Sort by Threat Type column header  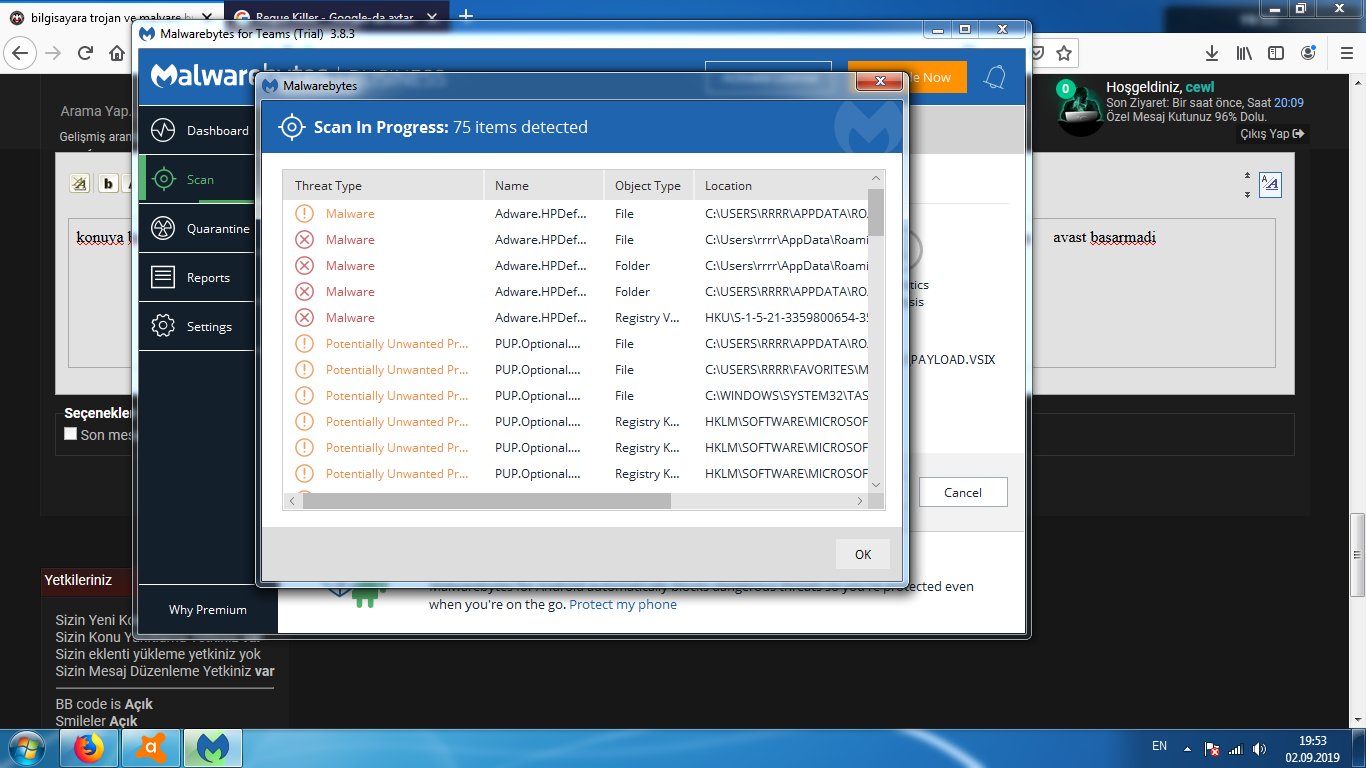pyautogui.click(x=383, y=185)
